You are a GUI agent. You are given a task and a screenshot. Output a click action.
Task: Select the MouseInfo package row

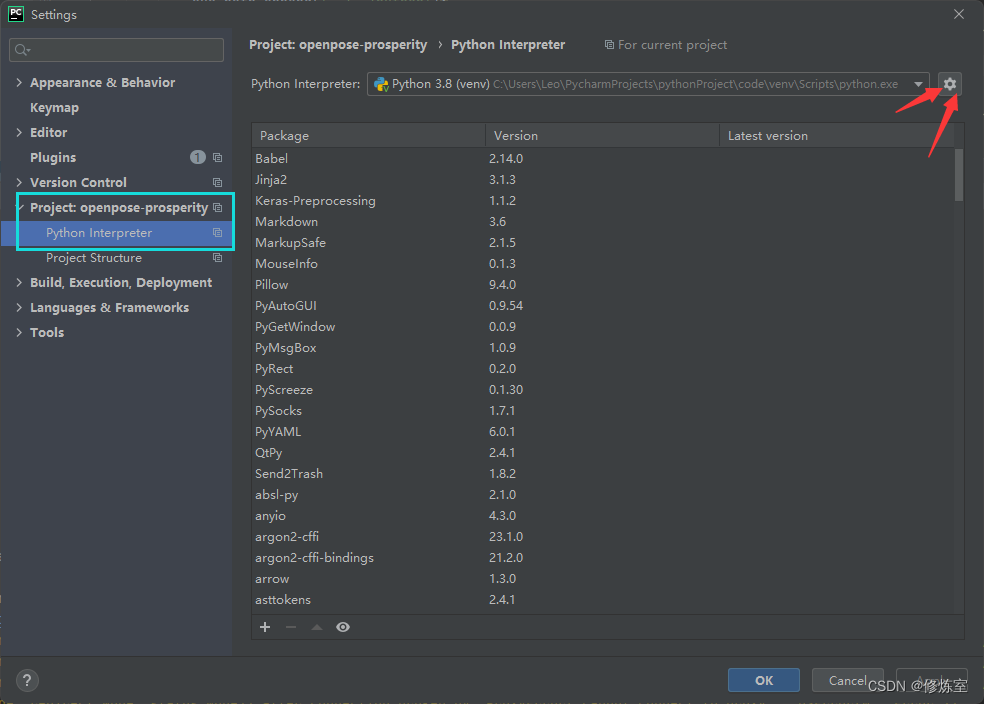tap(603, 264)
